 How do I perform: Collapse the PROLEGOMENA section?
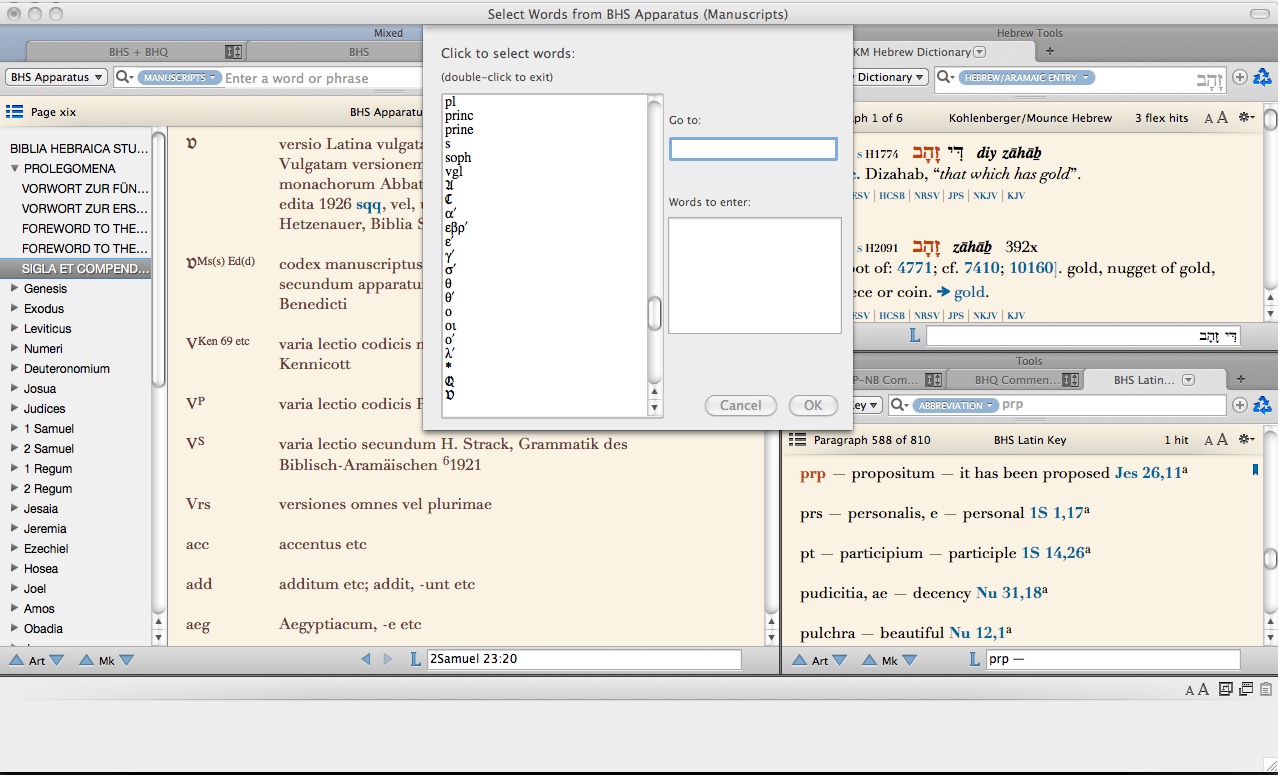click(x=14, y=169)
